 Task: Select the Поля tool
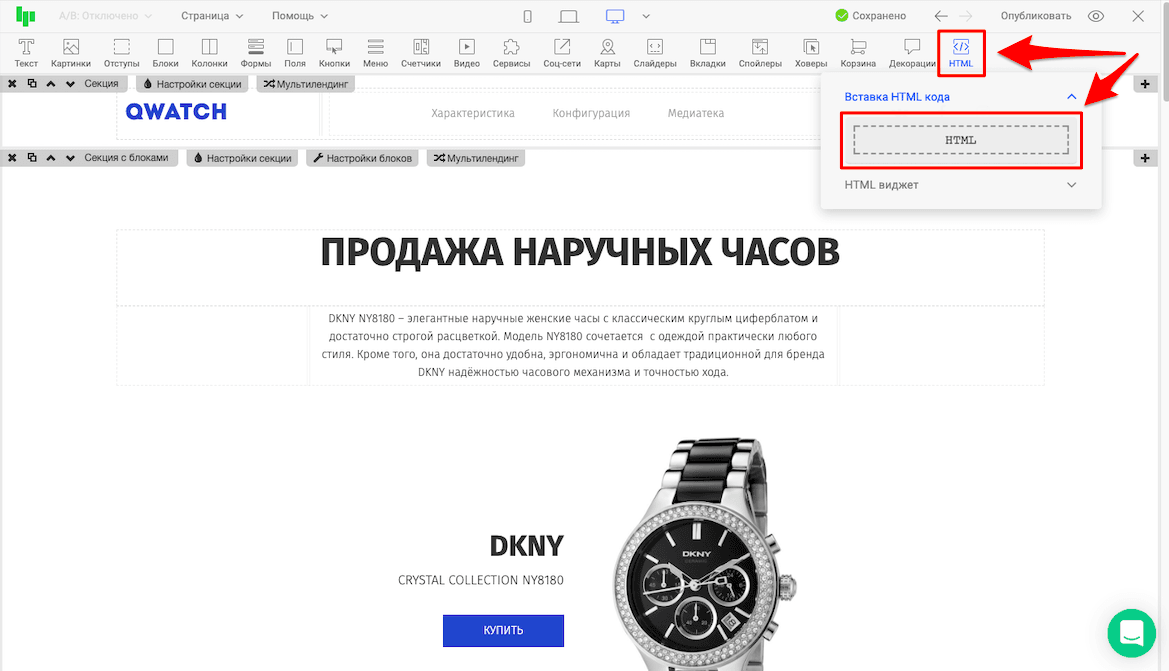(x=295, y=53)
